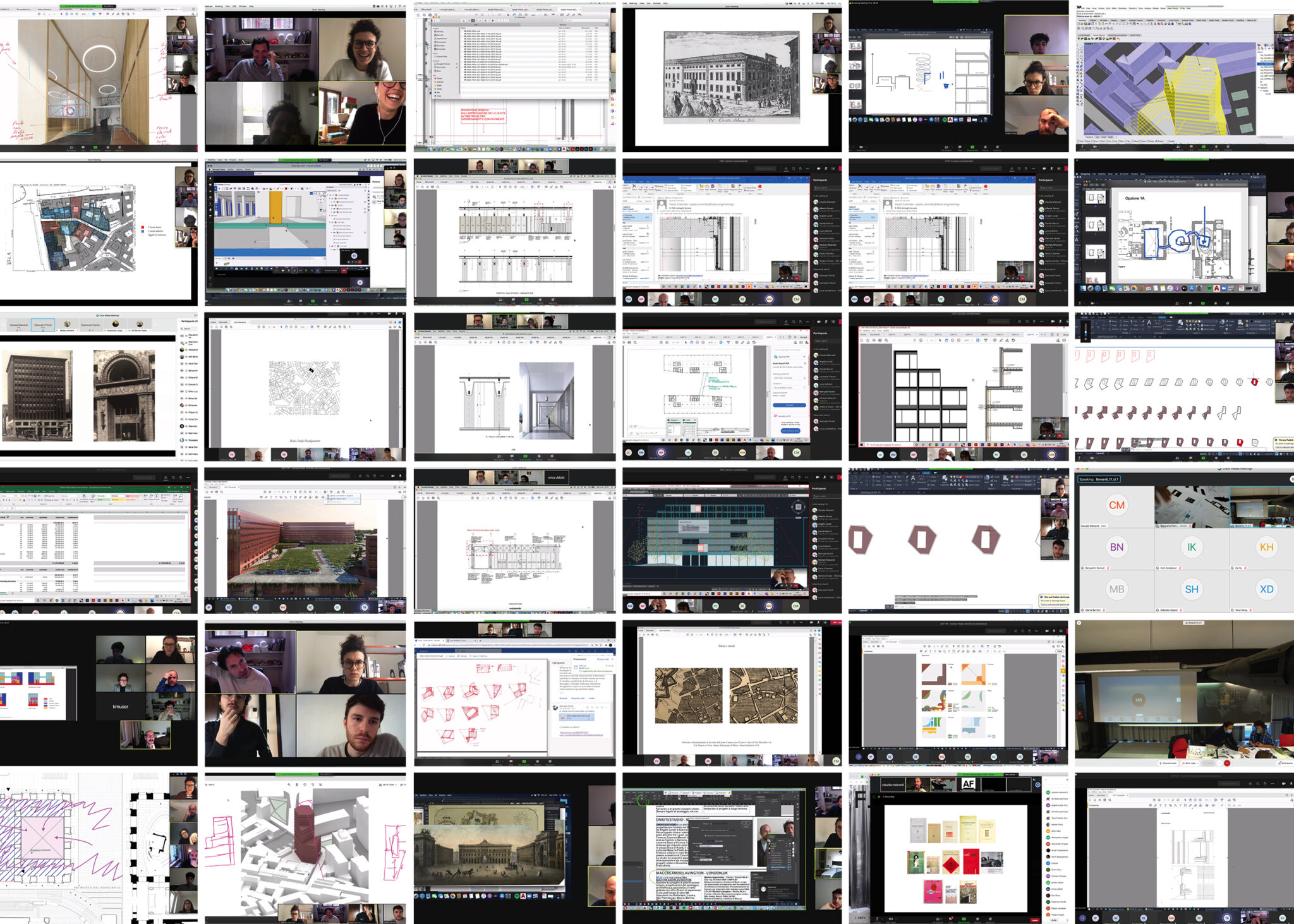The width and height of the screenshot is (1294, 924).
Task: Enable the End osnap checkbox in Rhino
Action: (1078, 141)
